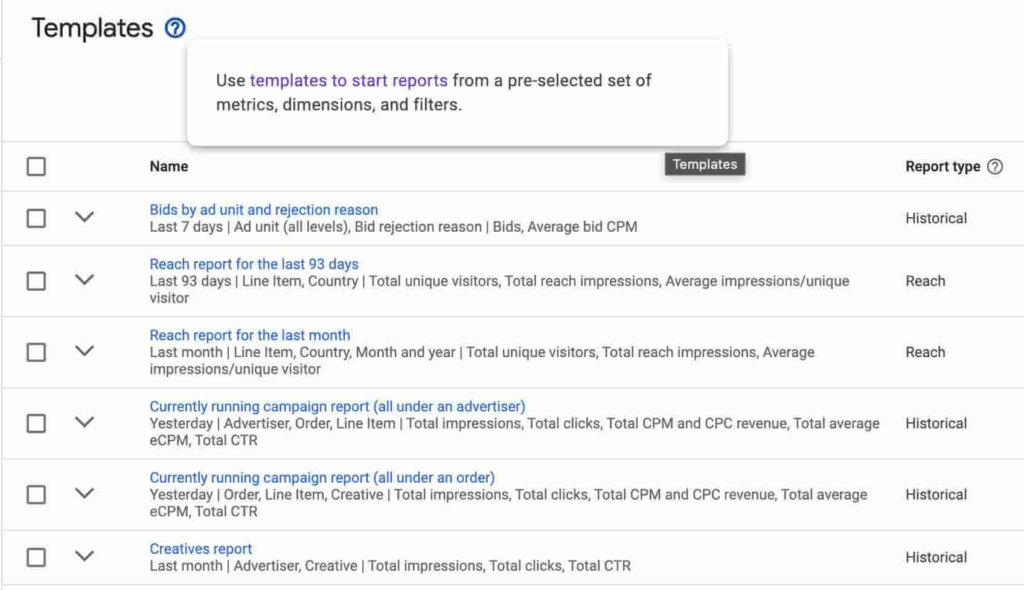Image resolution: width=1024 pixels, height=590 pixels.
Task: Click the help icon beside Report type
Action: 994,167
